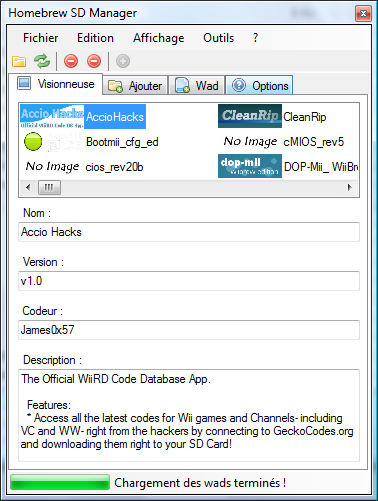The width and height of the screenshot is (378, 501).
Task: Switch to the Wad tab
Action: click(197, 86)
